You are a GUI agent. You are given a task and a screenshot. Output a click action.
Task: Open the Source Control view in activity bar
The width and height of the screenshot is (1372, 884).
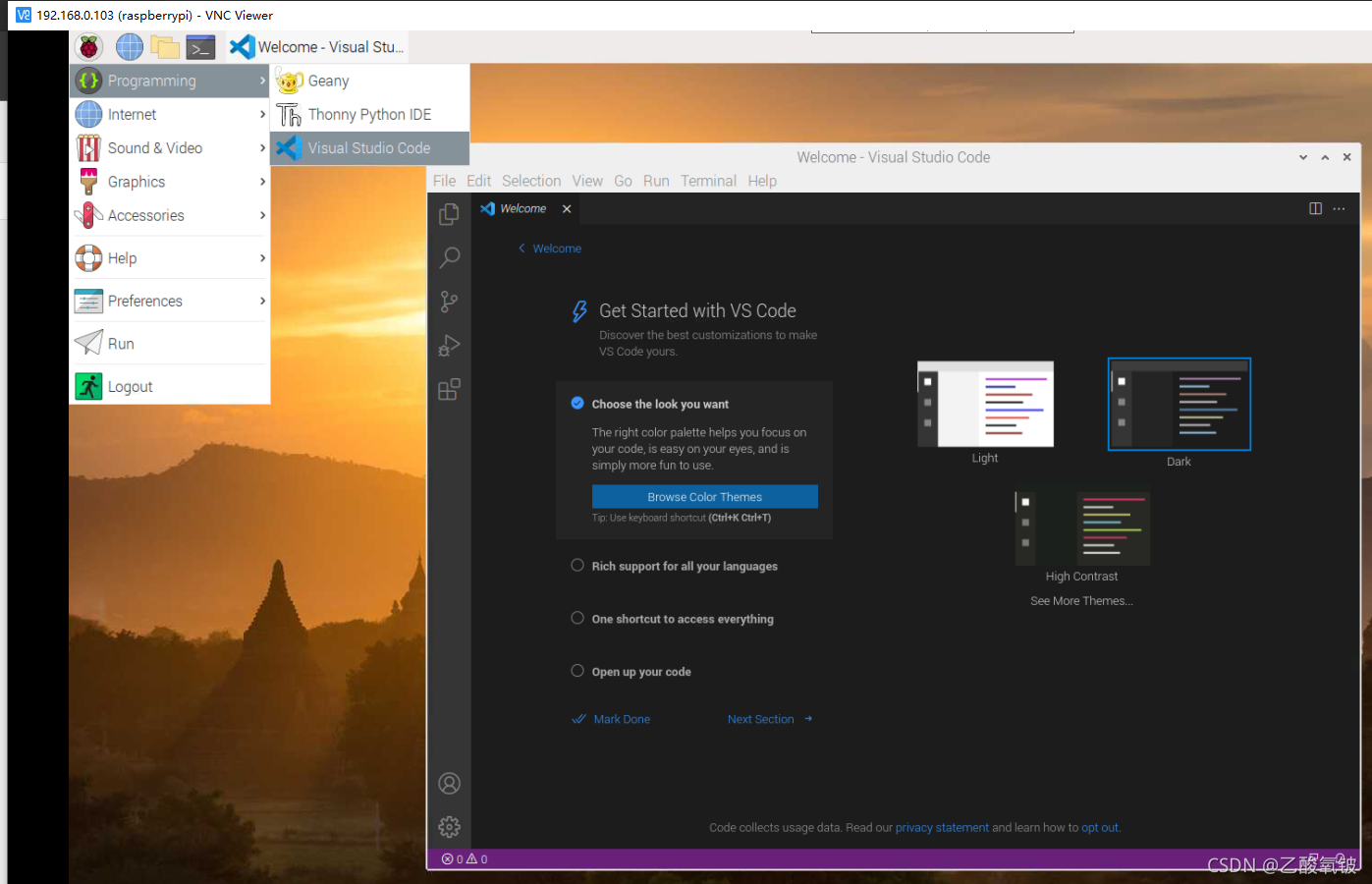pos(449,302)
